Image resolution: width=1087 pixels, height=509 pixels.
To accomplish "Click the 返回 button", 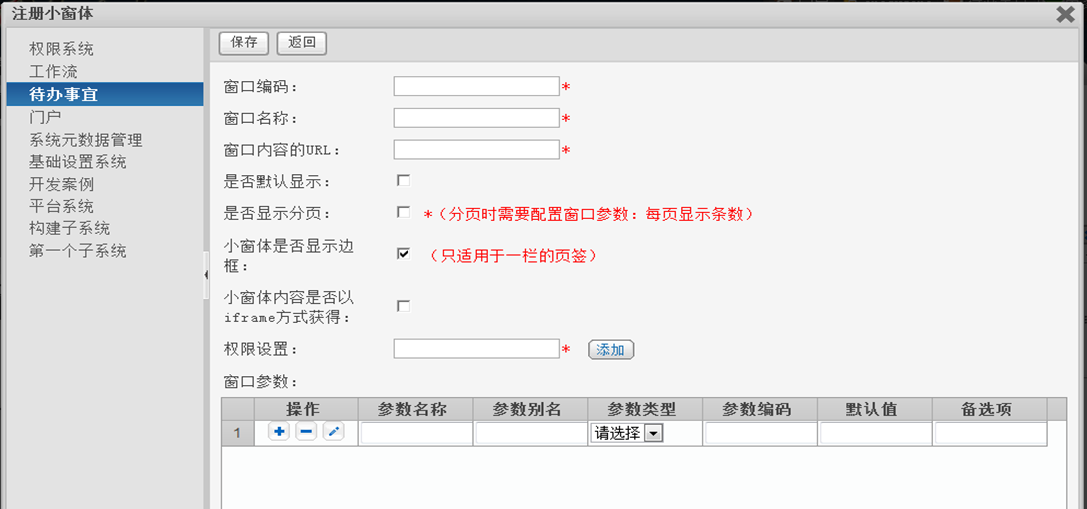I will pos(302,43).
